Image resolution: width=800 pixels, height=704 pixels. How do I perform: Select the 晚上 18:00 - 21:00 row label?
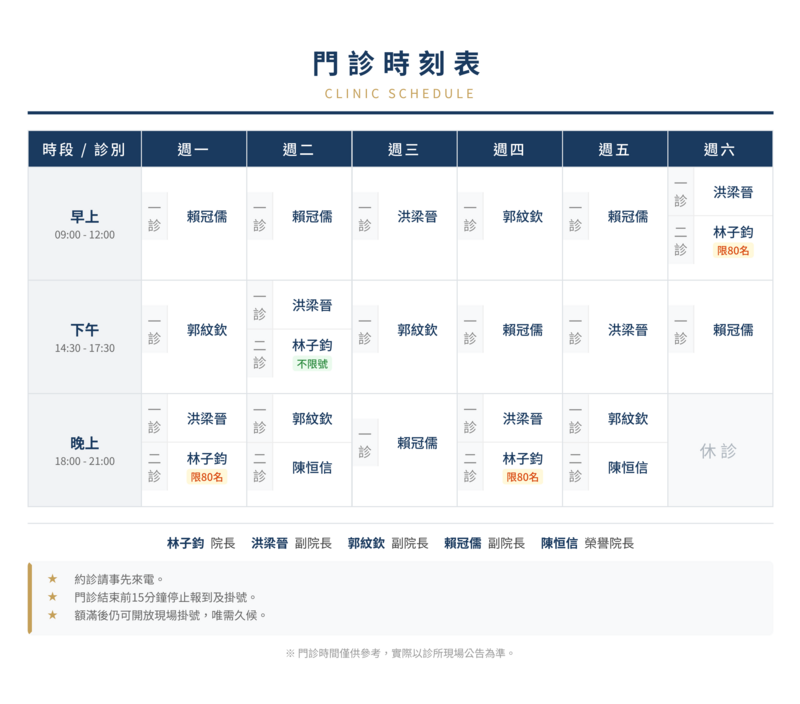point(84,450)
